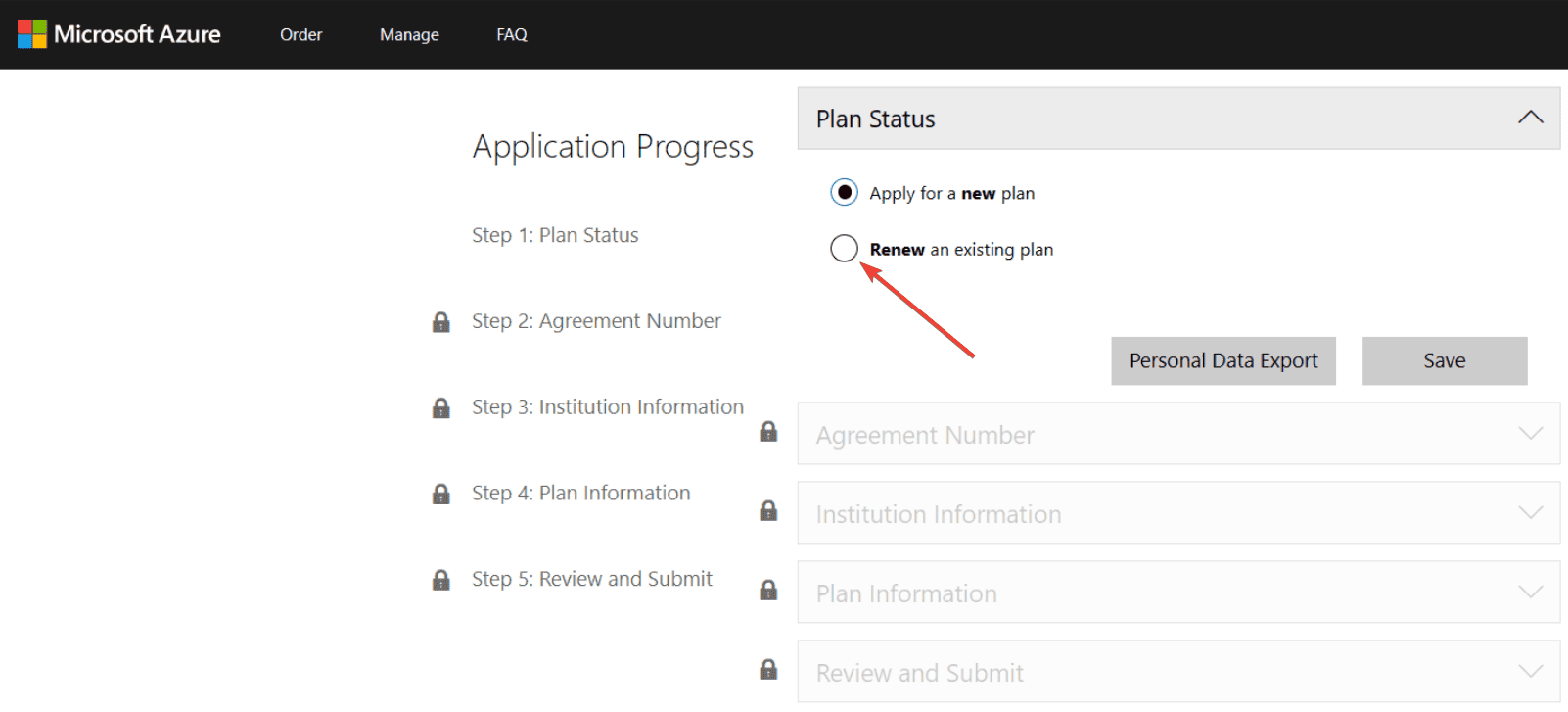Viewport: 1568px width, 712px height.
Task: Click lock icon left of Institution Information panel
Action: click(x=768, y=511)
